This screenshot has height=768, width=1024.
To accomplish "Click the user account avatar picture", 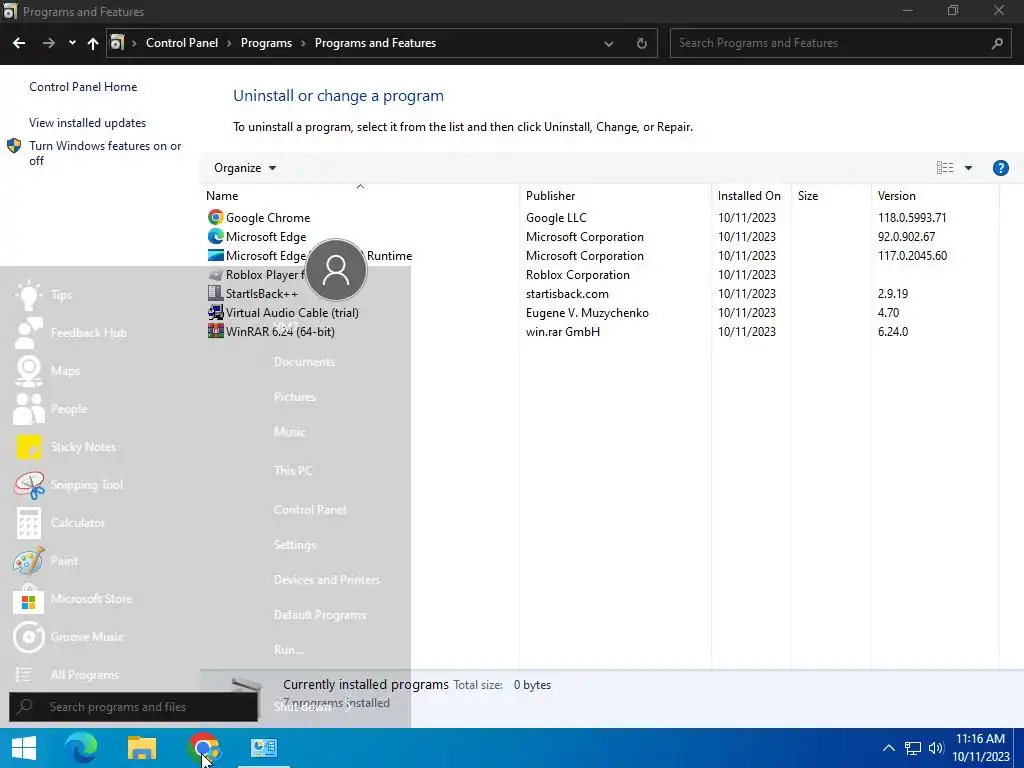I will [x=336, y=270].
